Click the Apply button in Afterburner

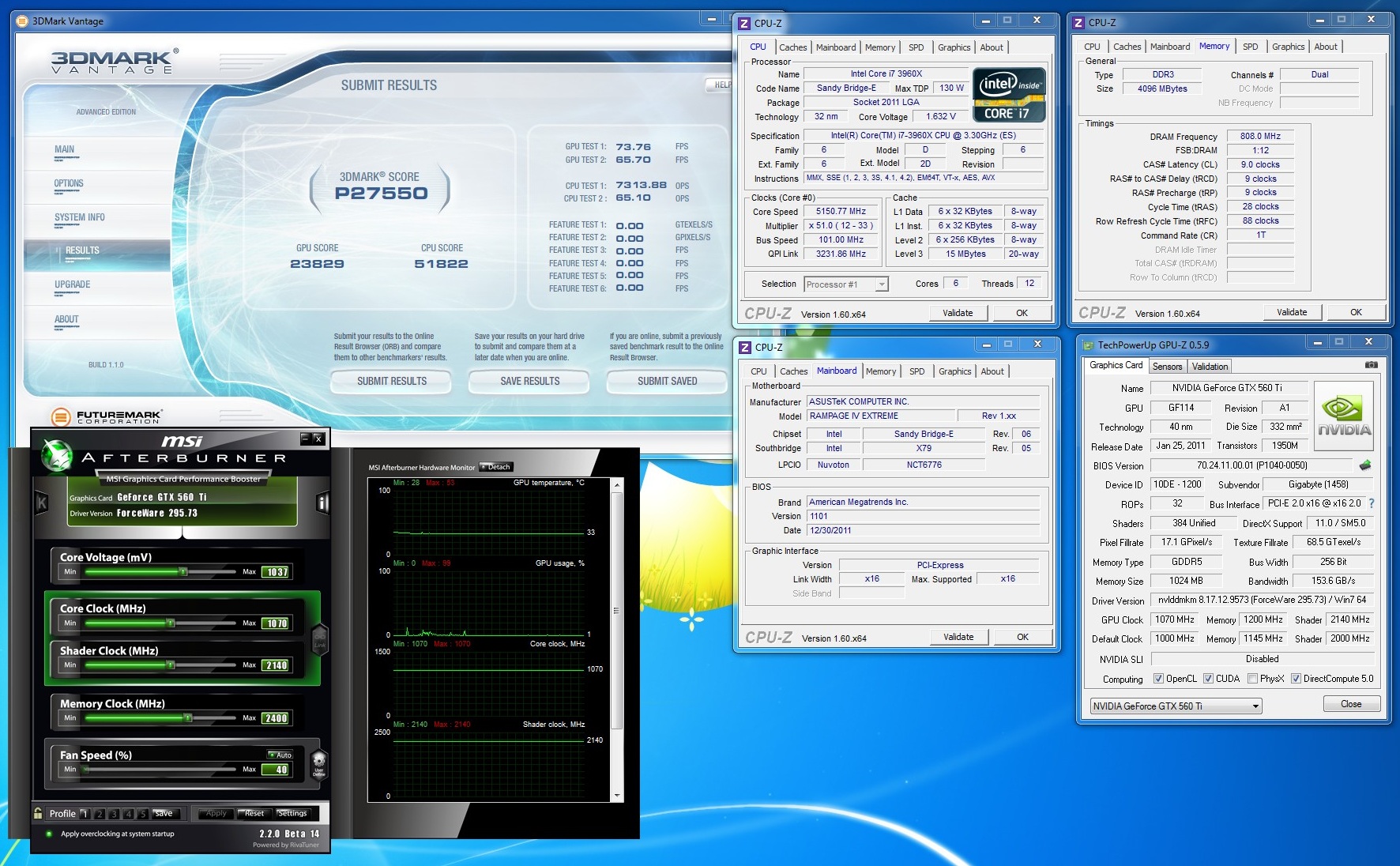coord(216,813)
